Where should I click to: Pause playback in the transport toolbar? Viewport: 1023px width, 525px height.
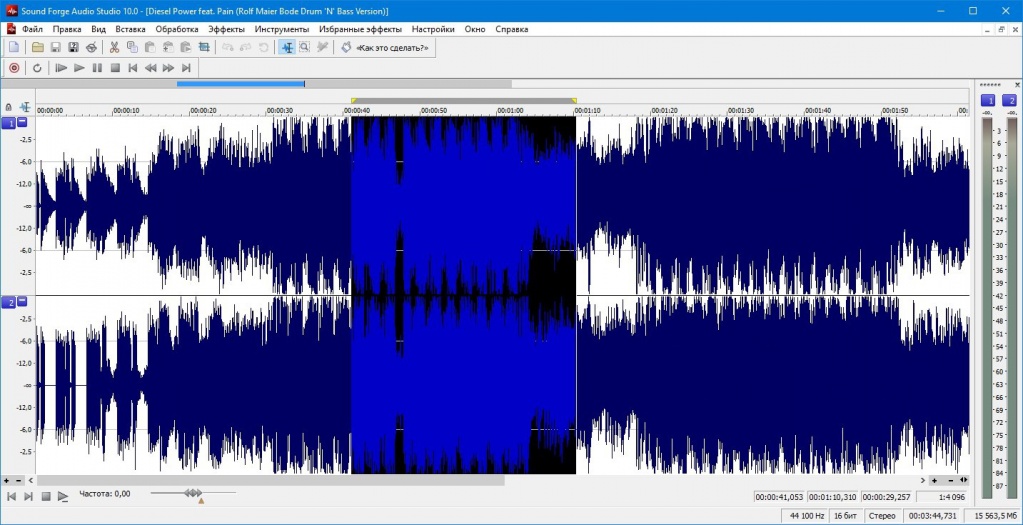pos(97,68)
